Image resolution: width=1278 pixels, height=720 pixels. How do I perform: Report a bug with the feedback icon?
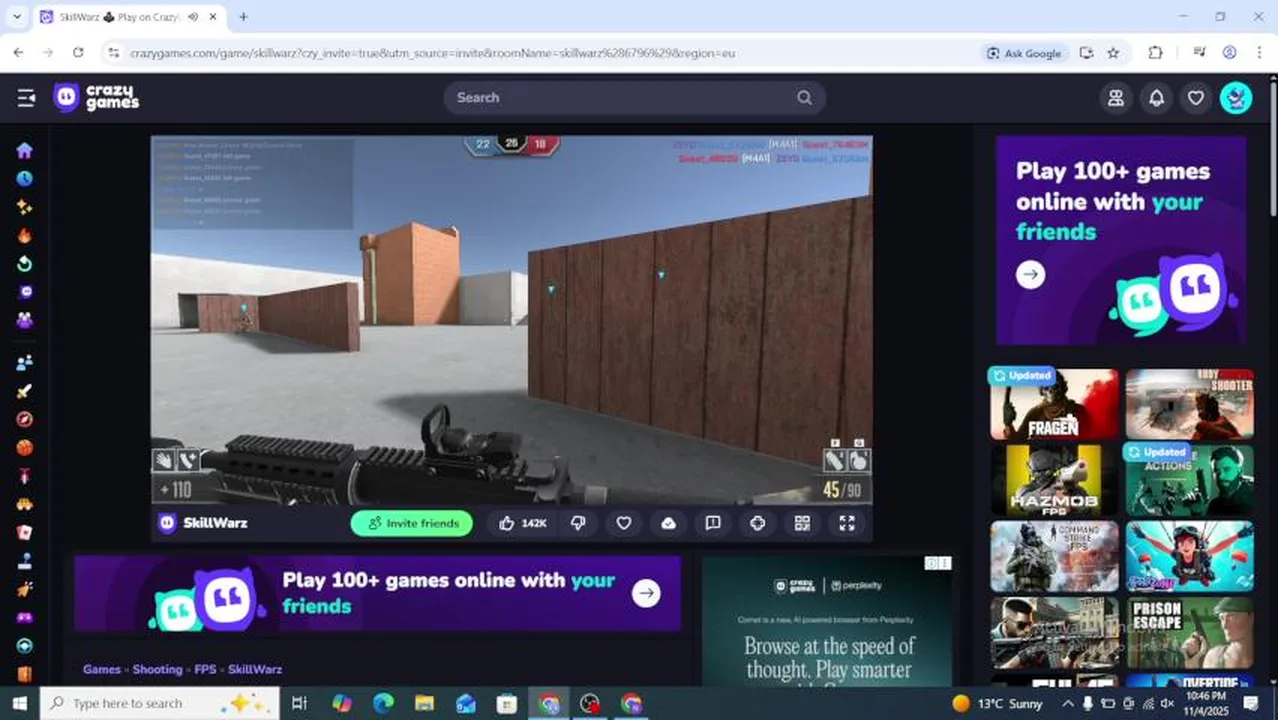coord(713,523)
